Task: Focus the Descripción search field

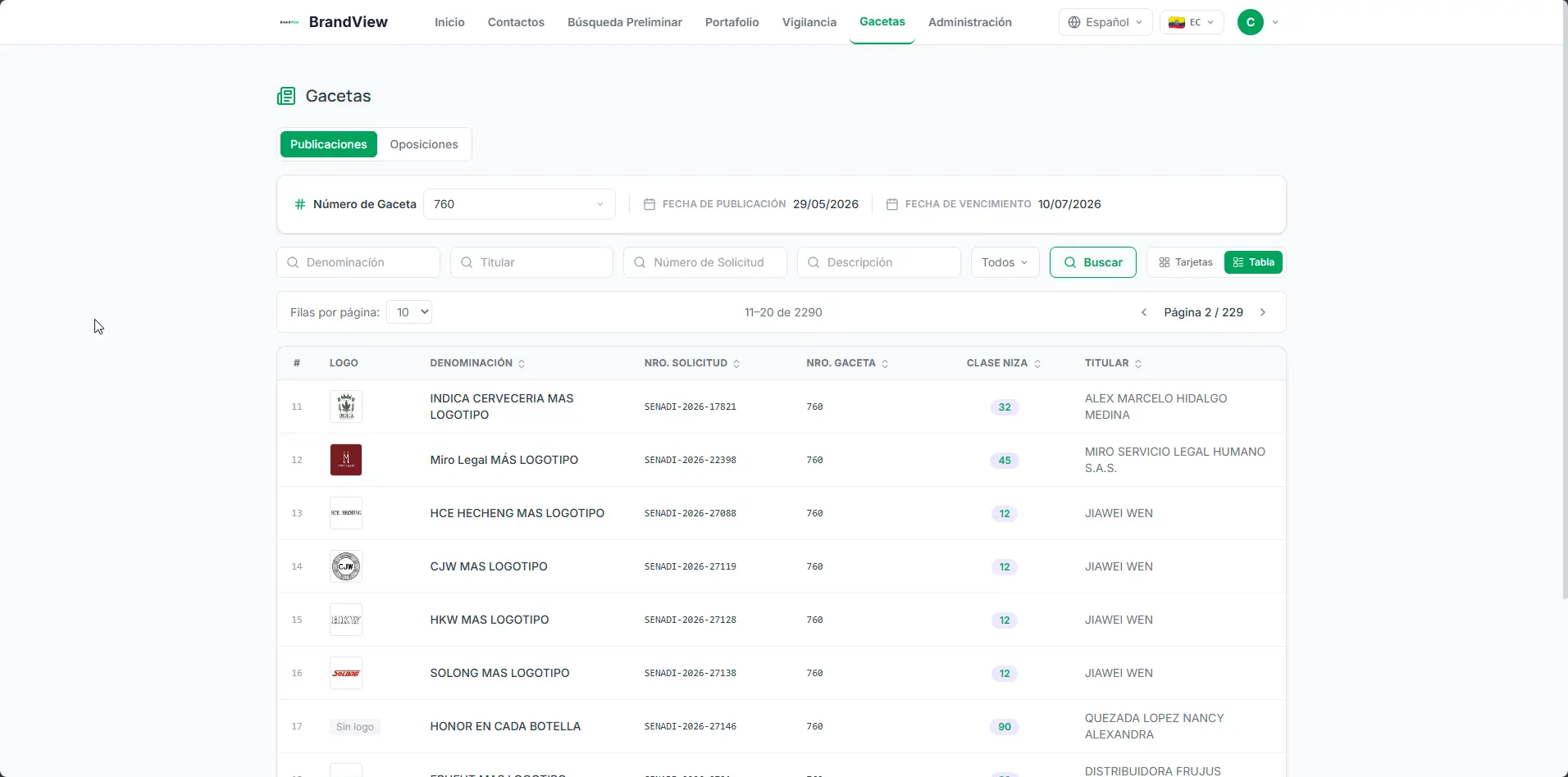Action: [x=879, y=262]
